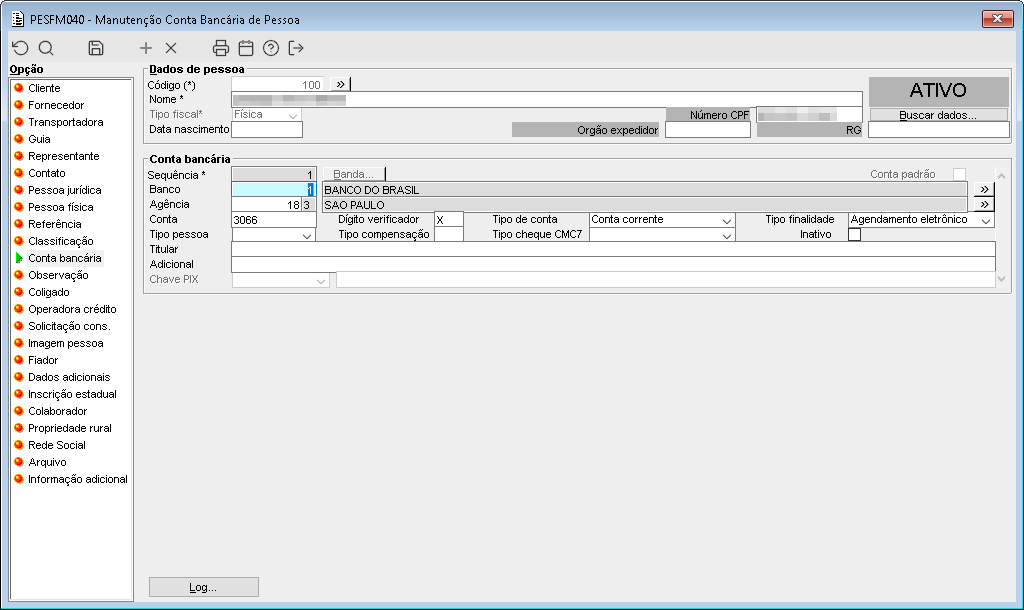Screen dimensions: 1024x610
Task: Tick the Inativo checkbox
Action: coord(854,234)
